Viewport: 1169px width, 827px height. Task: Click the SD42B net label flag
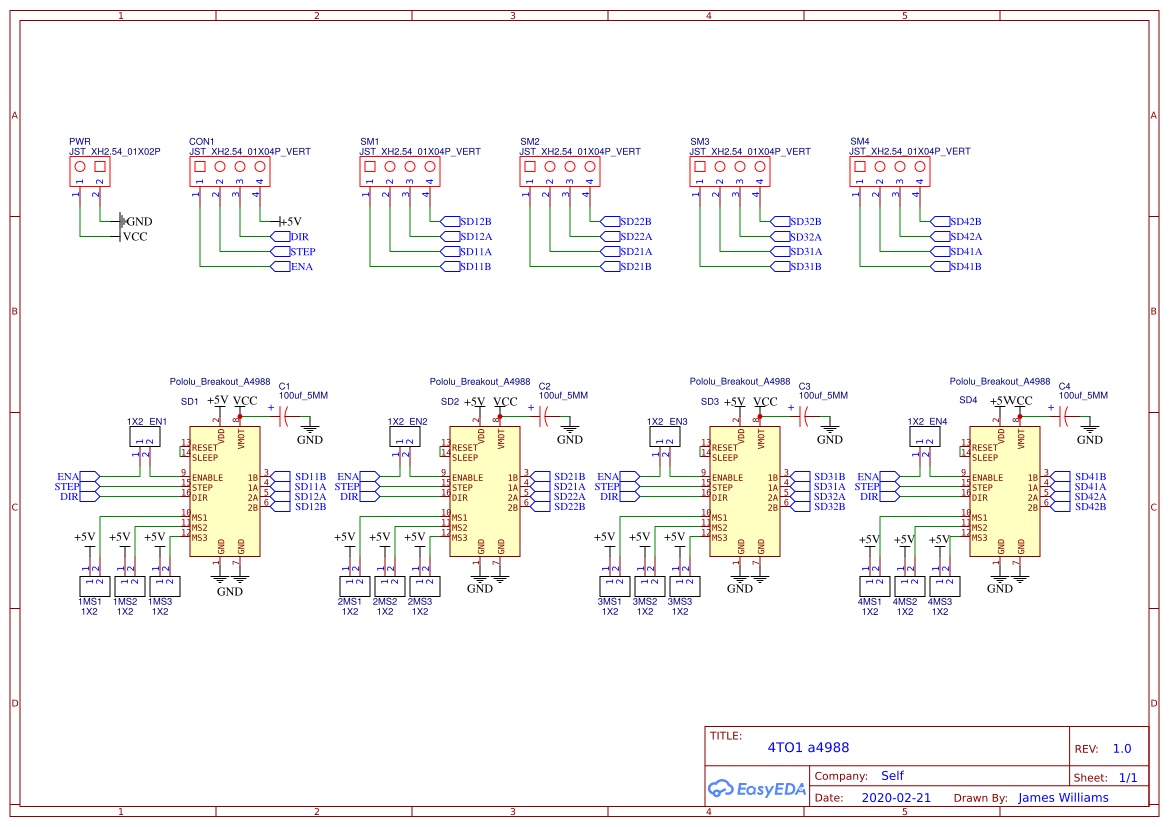point(940,222)
